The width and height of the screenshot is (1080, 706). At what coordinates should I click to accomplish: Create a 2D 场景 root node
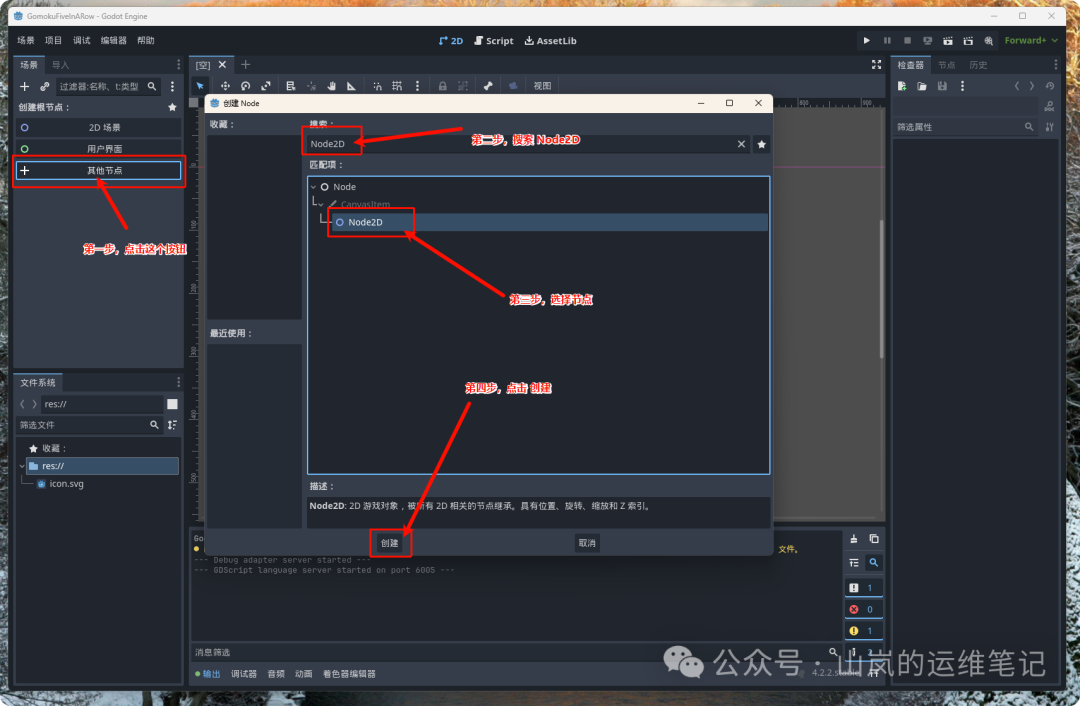(98, 127)
